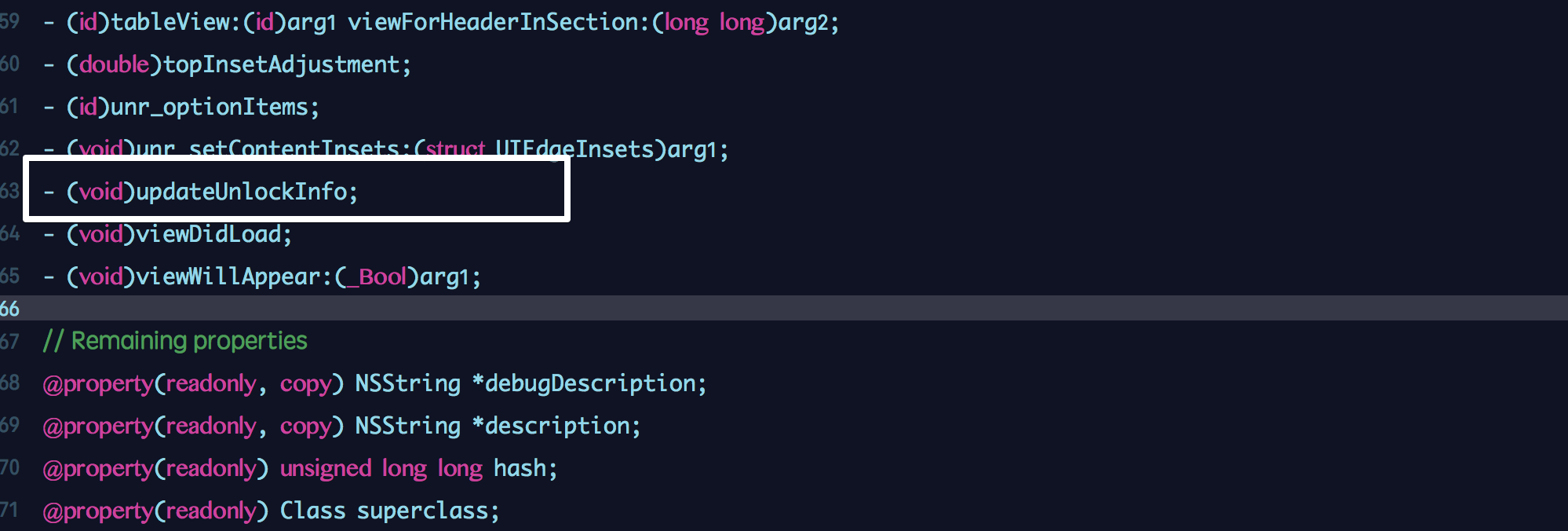Click the topInsetAdjustment method name
This screenshot has height=531, width=1568.
coord(281,64)
